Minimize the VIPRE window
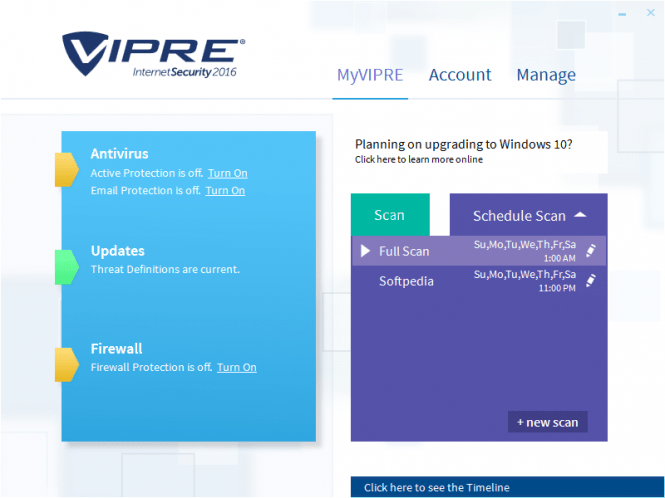Image resolution: width=665 pixels, height=498 pixels. (x=622, y=14)
